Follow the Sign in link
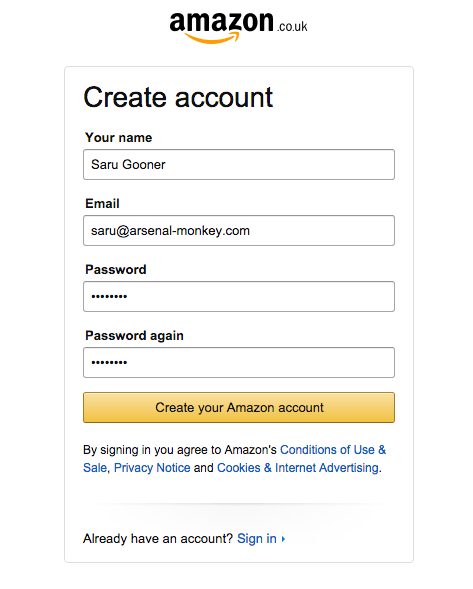The image size is (473, 589). tap(257, 539)
